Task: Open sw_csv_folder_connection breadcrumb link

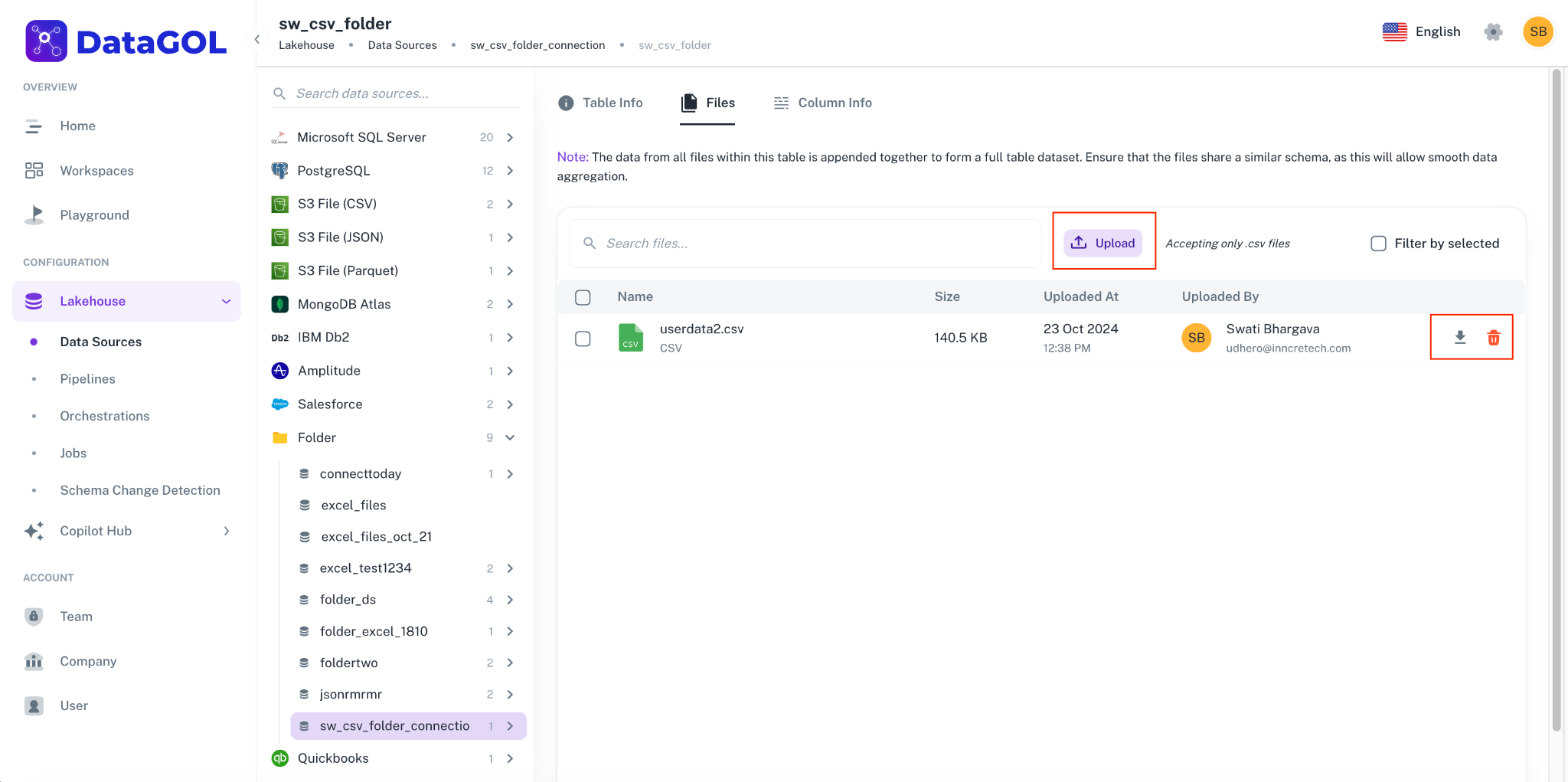Action: tap(537, 45)
